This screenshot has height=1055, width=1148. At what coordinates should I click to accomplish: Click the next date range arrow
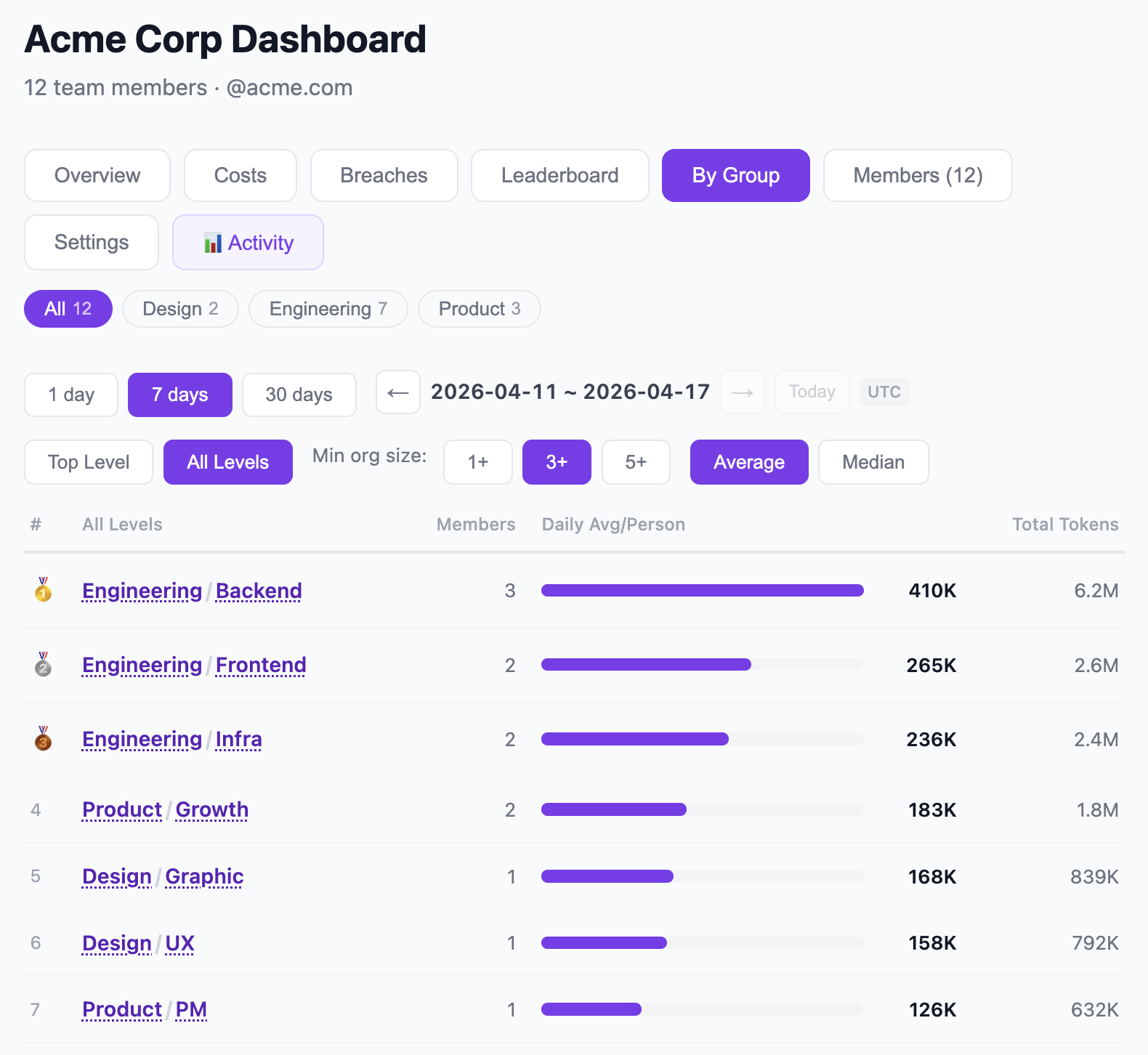[x=742, y=392]
